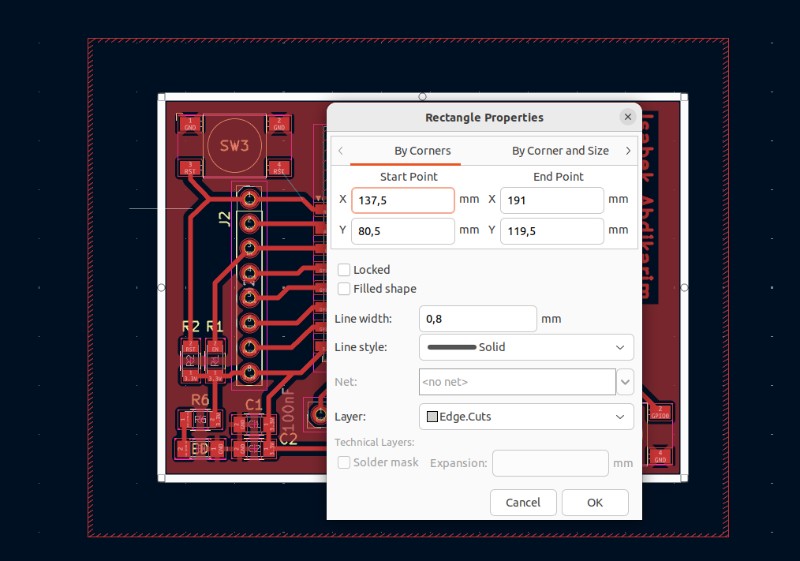The height and width of the screenshot is (561, 800).
Task: Click the bottom pad of J2 connector
Action: pyautogui.click(x=249, y=373)
